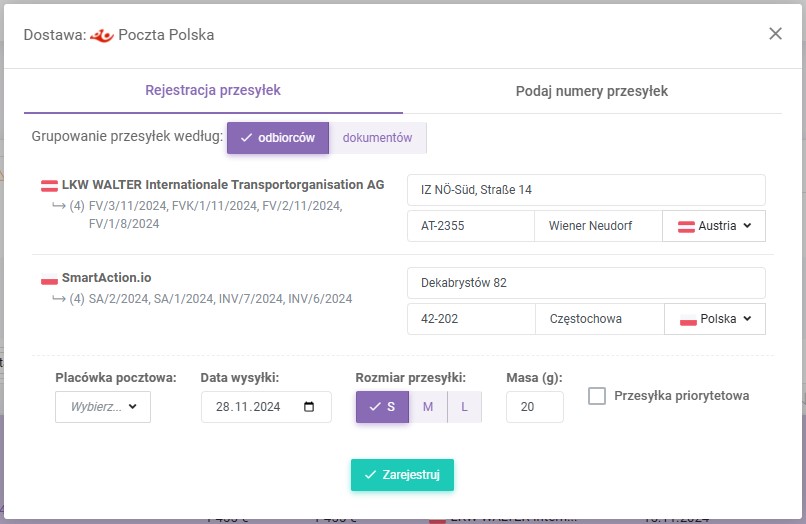
Task: Edit postal code field AT-2355
Action: [471, 226]
